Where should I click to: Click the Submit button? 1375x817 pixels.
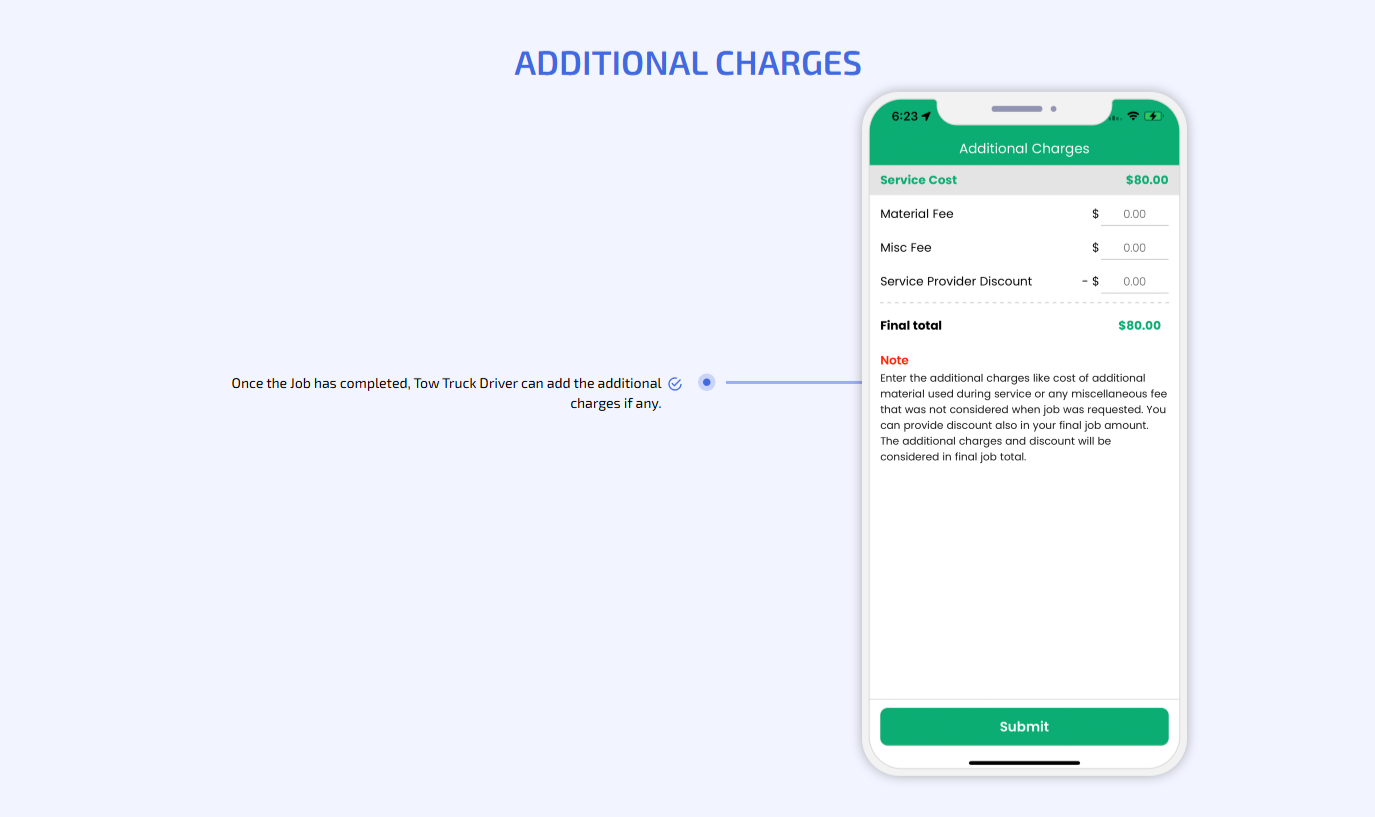tap(1023, 727)
